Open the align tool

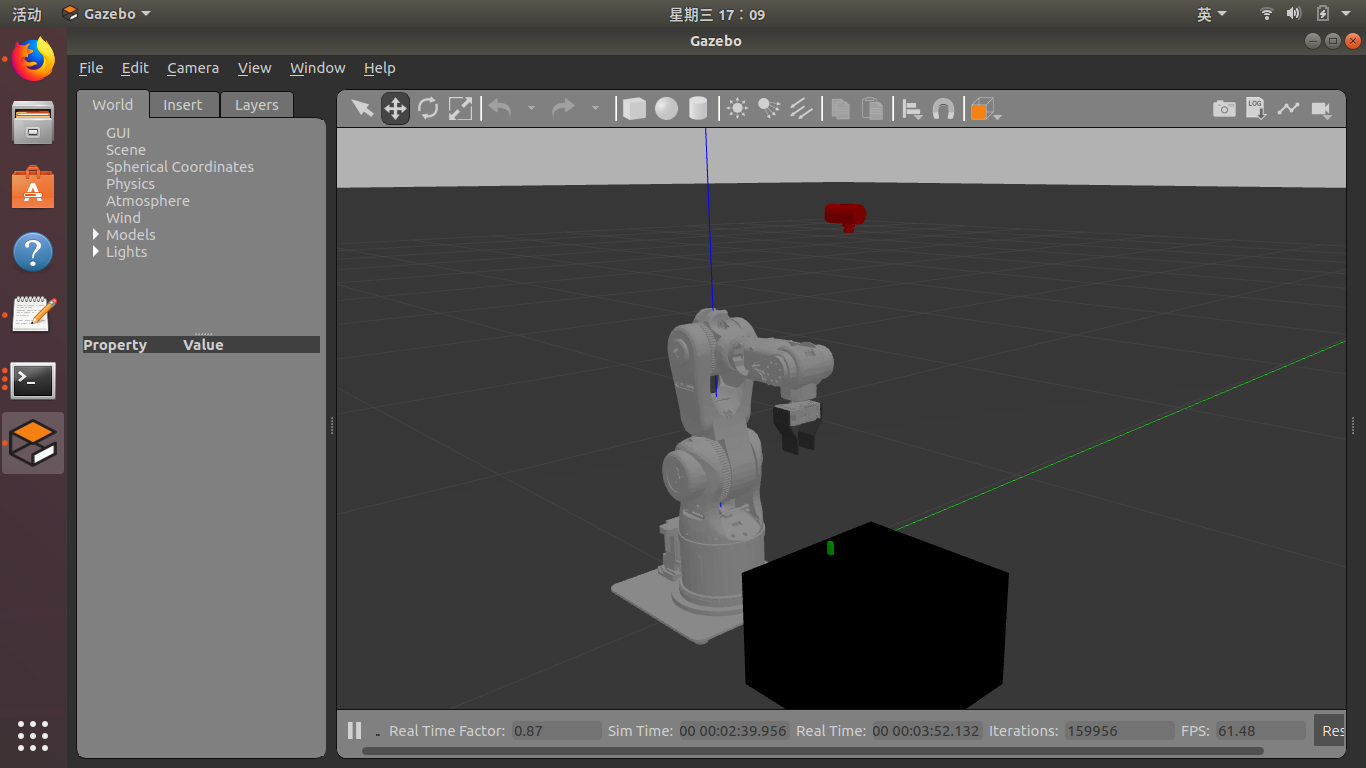point(912,108)
